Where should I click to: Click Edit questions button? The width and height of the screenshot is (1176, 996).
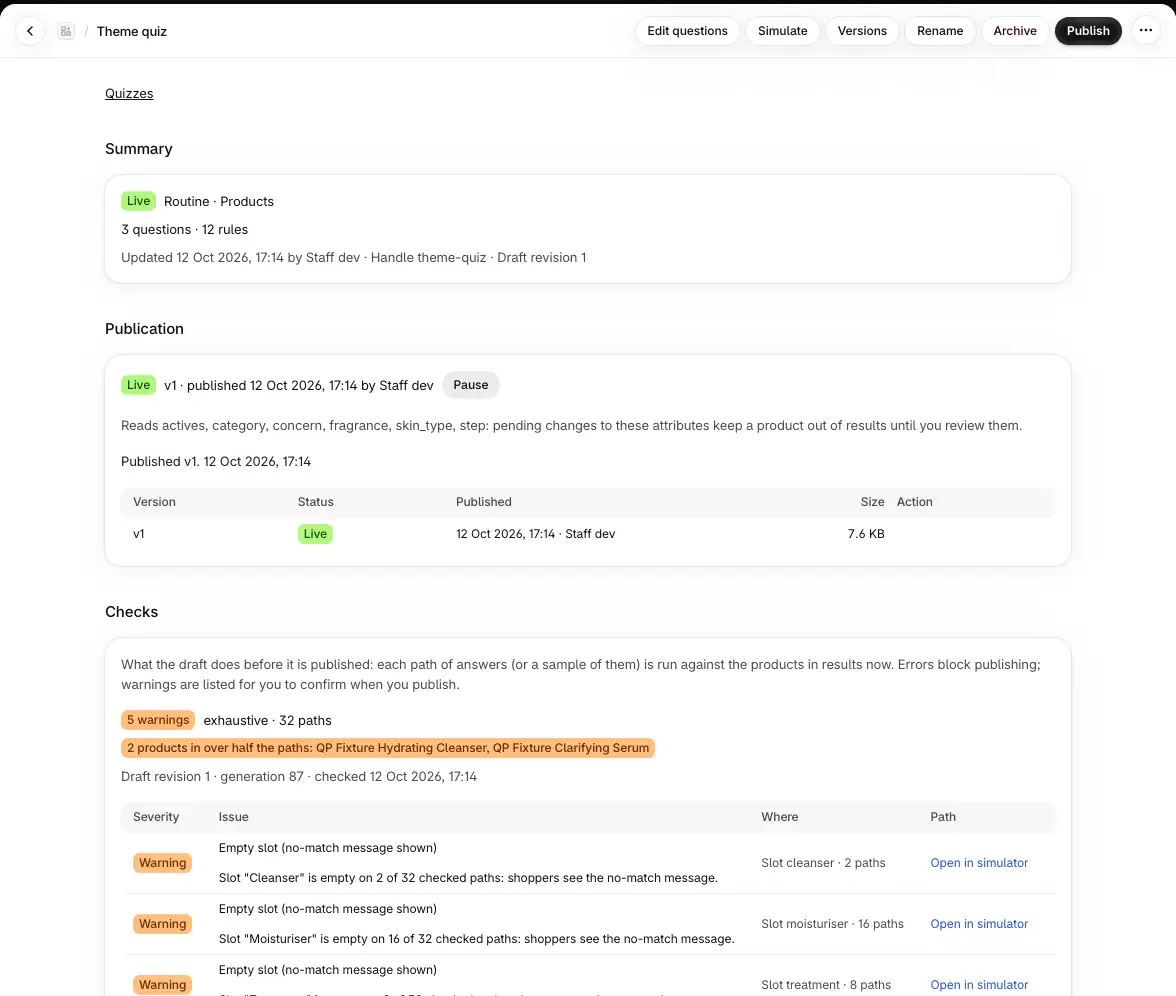point(687,31)
